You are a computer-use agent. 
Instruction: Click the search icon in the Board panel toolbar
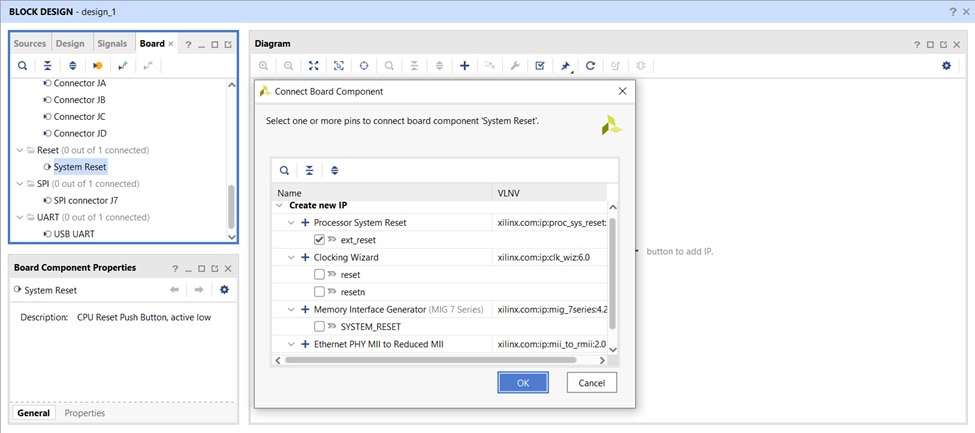point(22,65)
